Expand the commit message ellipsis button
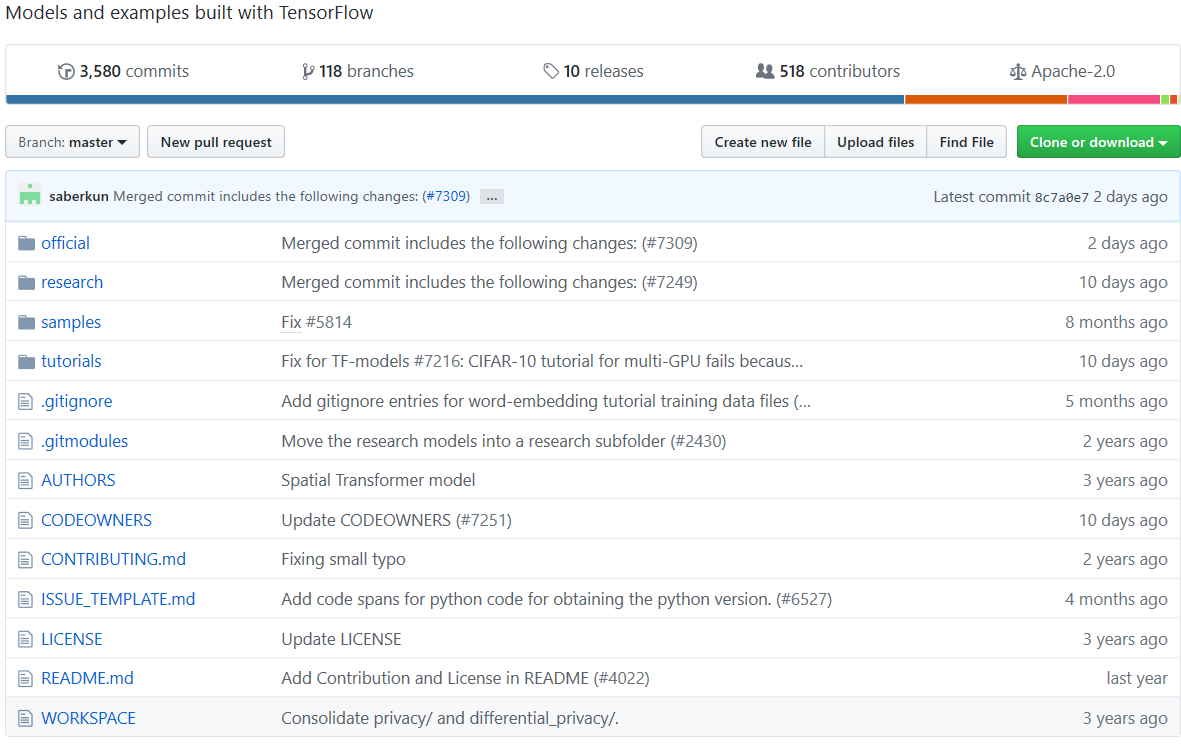The image size is (1181, 744). tap(492, 197)
